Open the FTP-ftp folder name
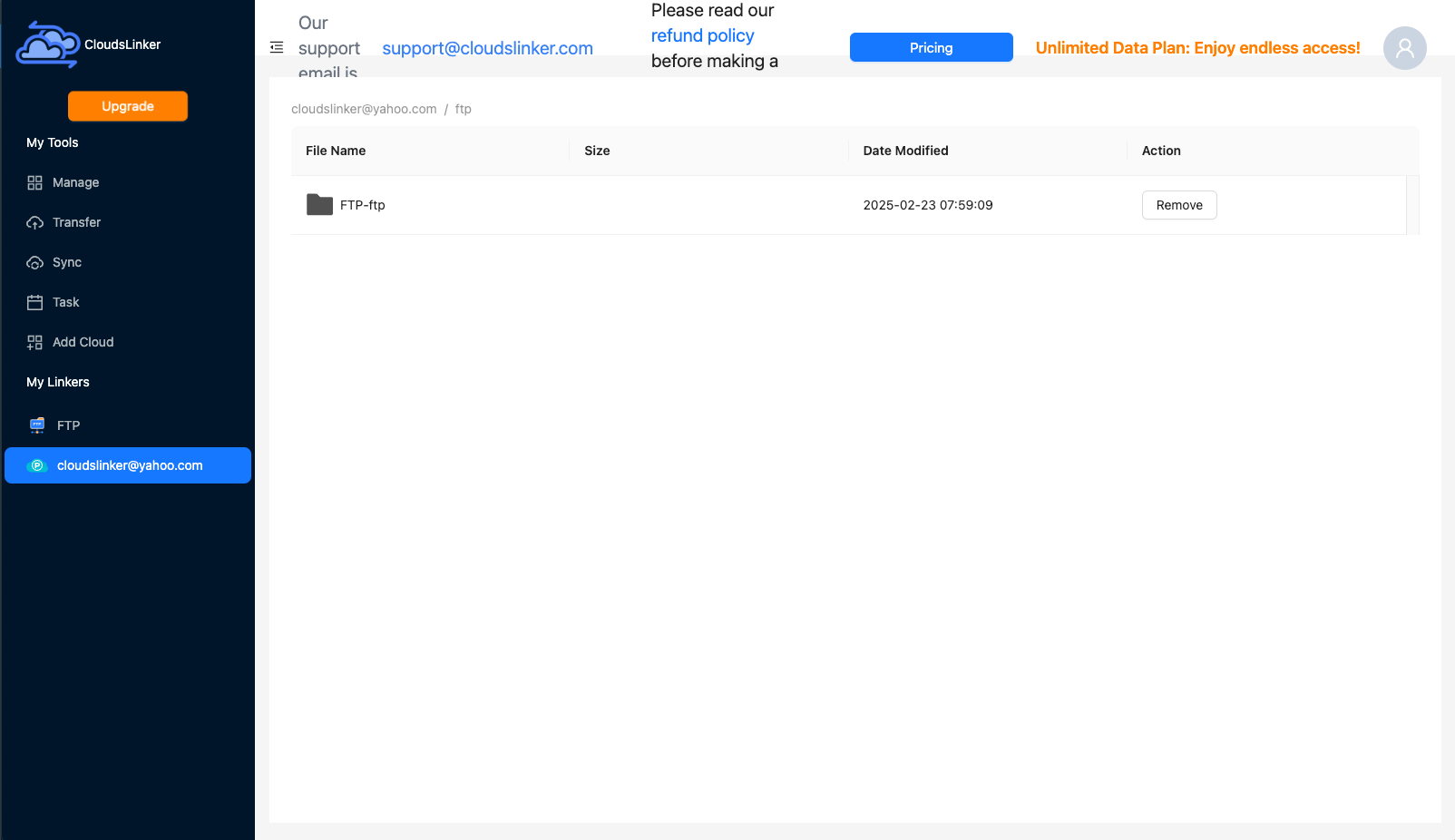1455x840 pixels. click(362, 205)
